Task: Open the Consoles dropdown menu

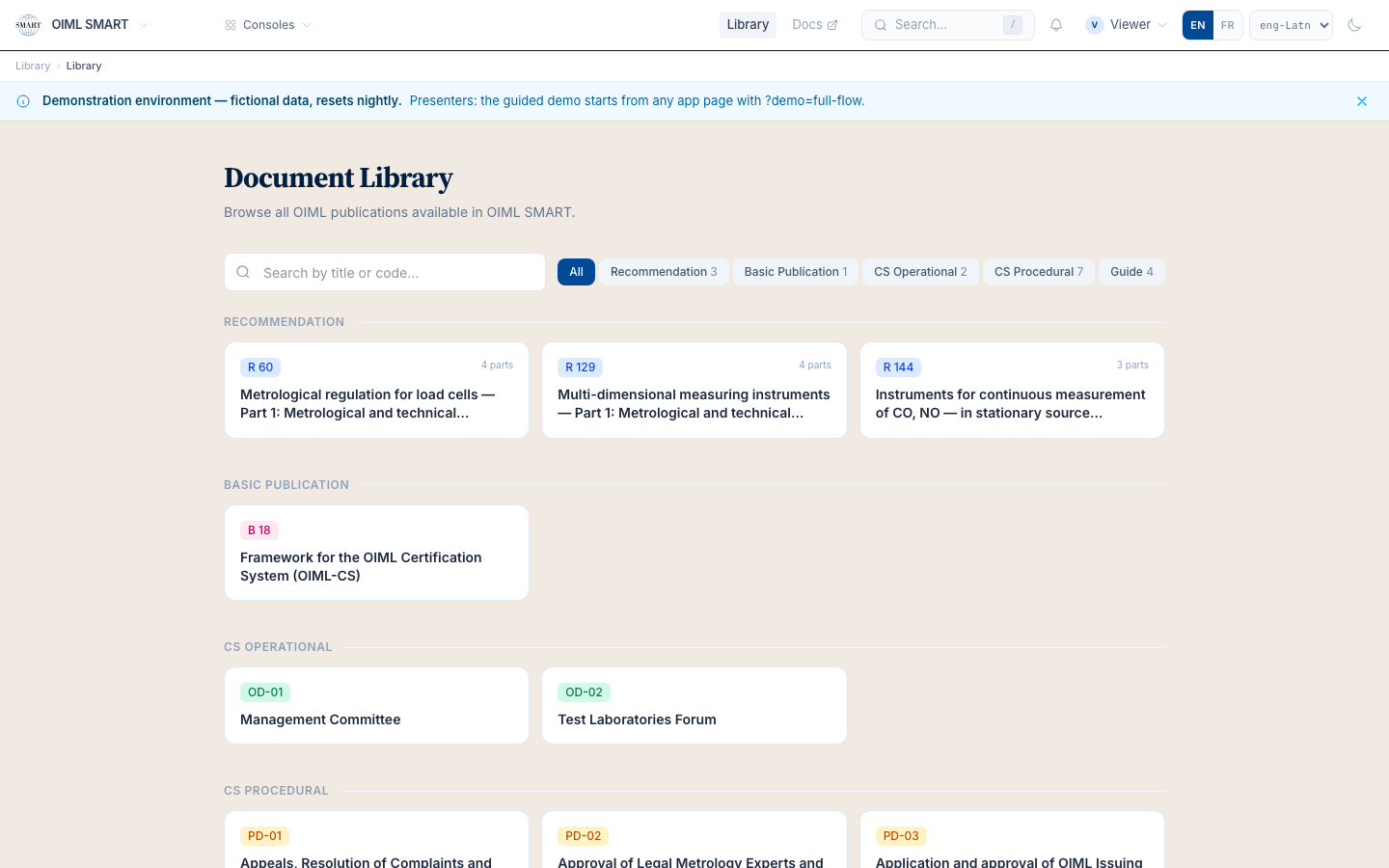Action: click(268, 25)
